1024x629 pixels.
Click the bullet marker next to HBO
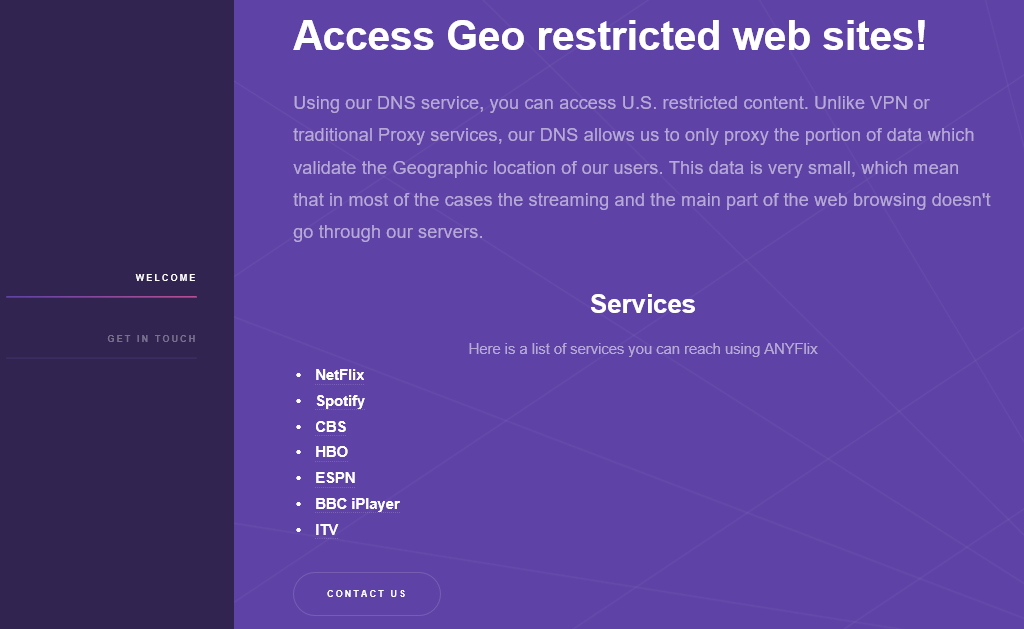[298, 453]
